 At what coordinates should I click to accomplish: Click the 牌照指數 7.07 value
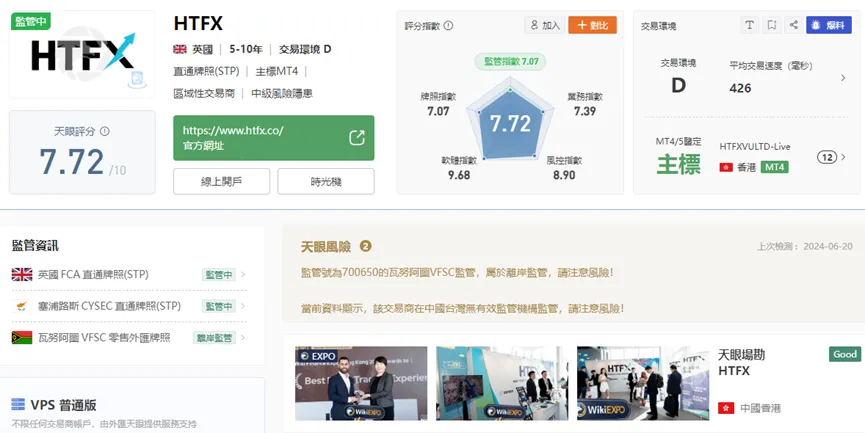coord(438,111)
